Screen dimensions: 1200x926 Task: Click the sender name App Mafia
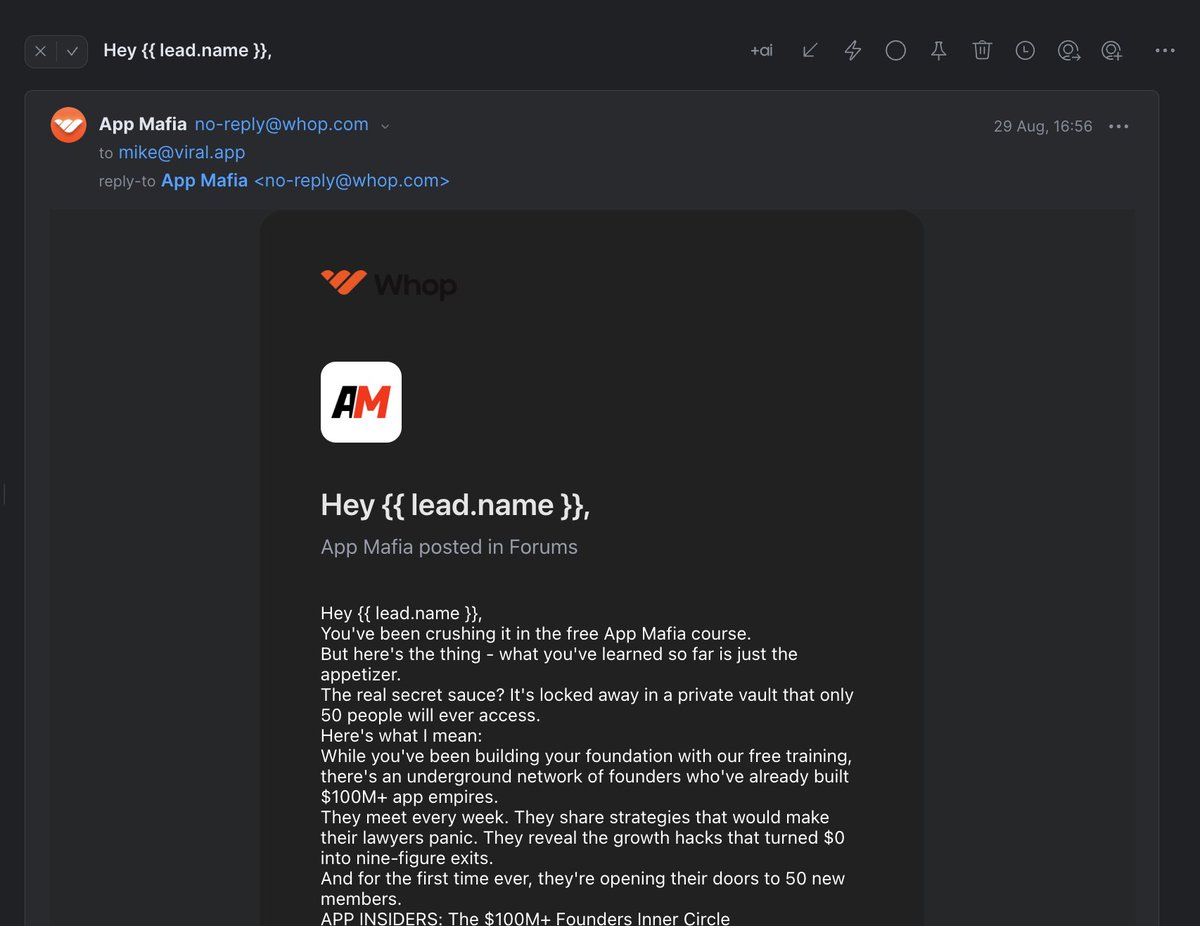pos(143,125)
